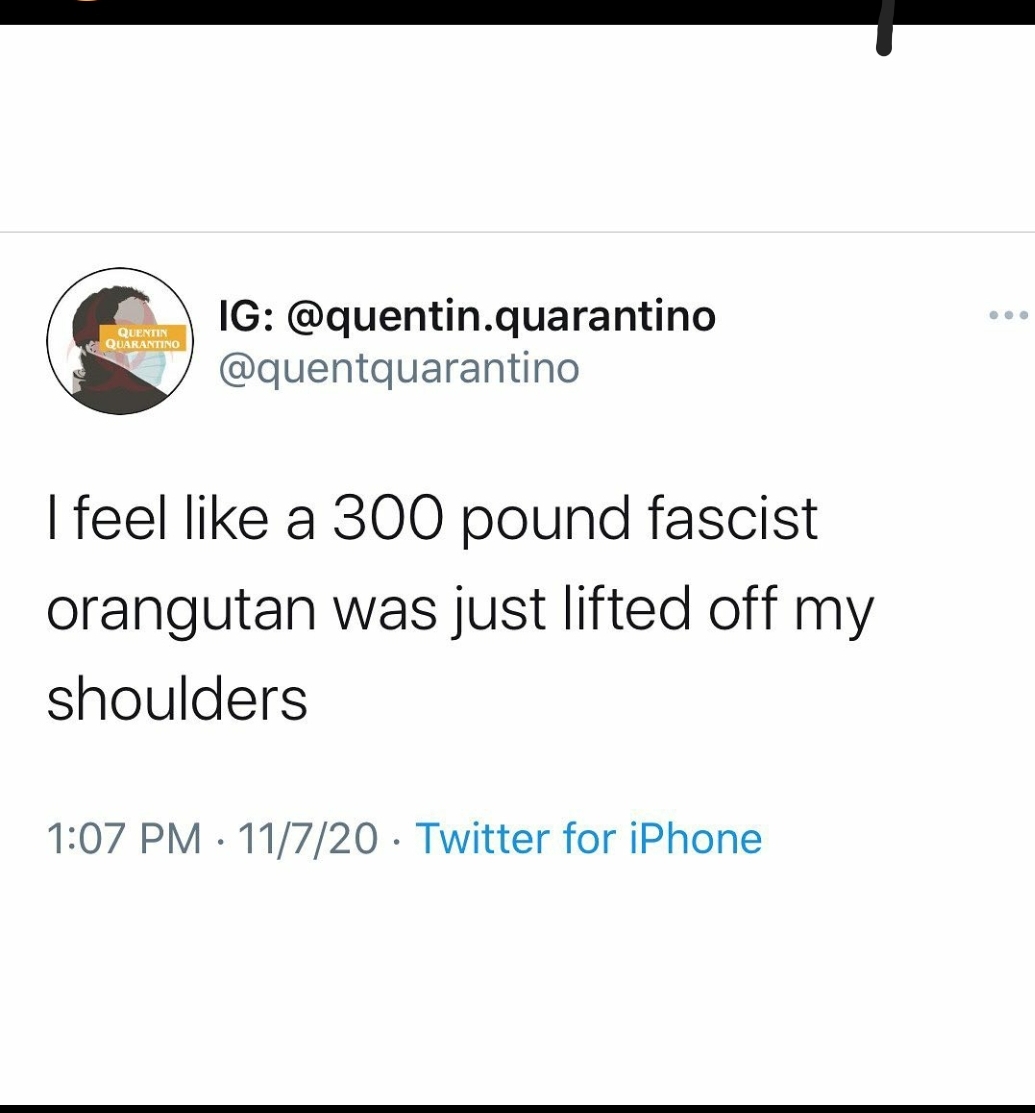Image resolution: width=1035 pixels, height=1113 pixels.
Task: Click the top black bar
Action: coord(518,12)
